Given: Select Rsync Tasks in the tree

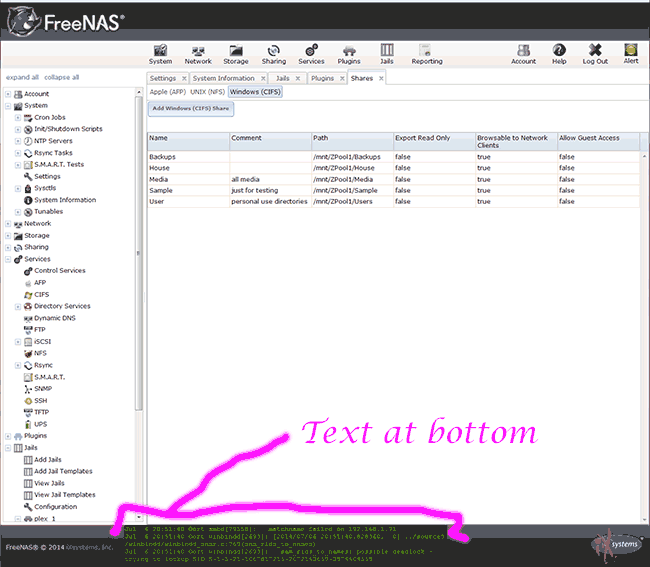Looking at the screenshot, I should (53, 153).
